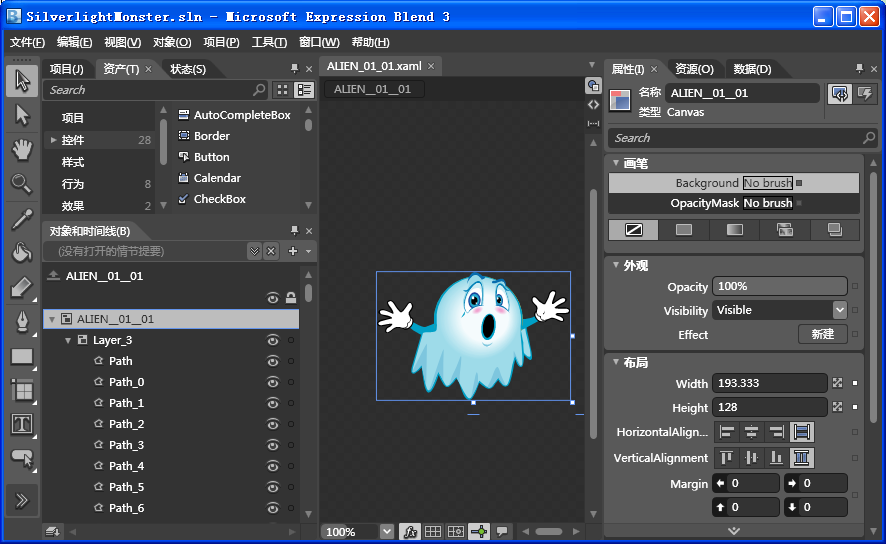886x544 pixels.
Task: Set Width to Auto
Action: click(x=837, y=383)
